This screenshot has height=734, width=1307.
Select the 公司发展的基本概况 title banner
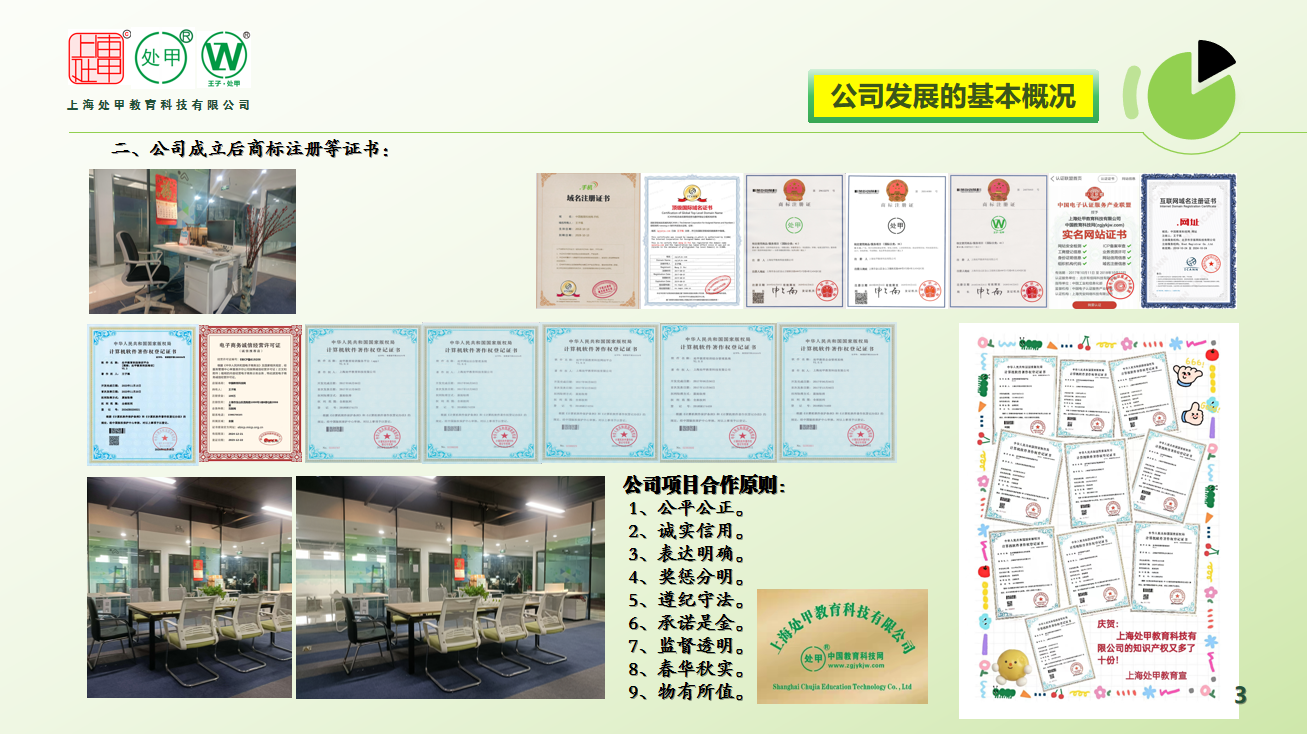click(x=952, y=97)
